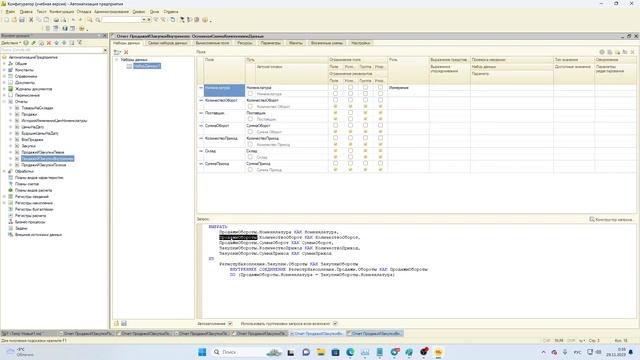This screenshot has height=360, width=640.
Task: Click the Copy toolbar icon
Action: tap(39, 20)
